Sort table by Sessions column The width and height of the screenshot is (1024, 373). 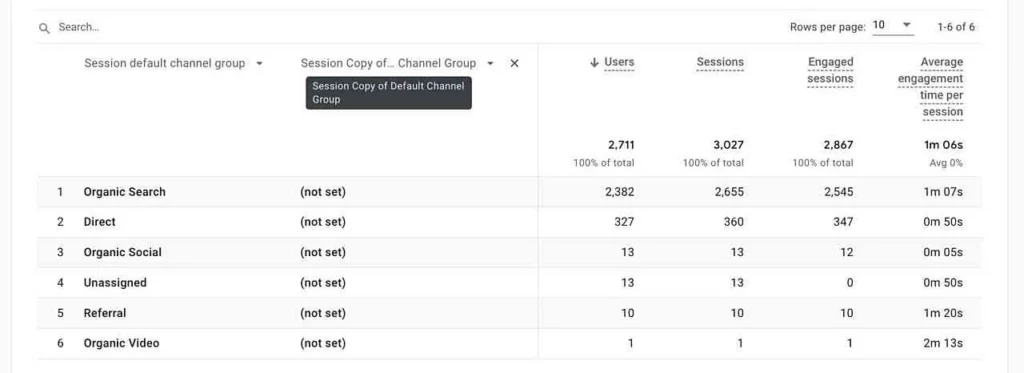click(720, 62)
